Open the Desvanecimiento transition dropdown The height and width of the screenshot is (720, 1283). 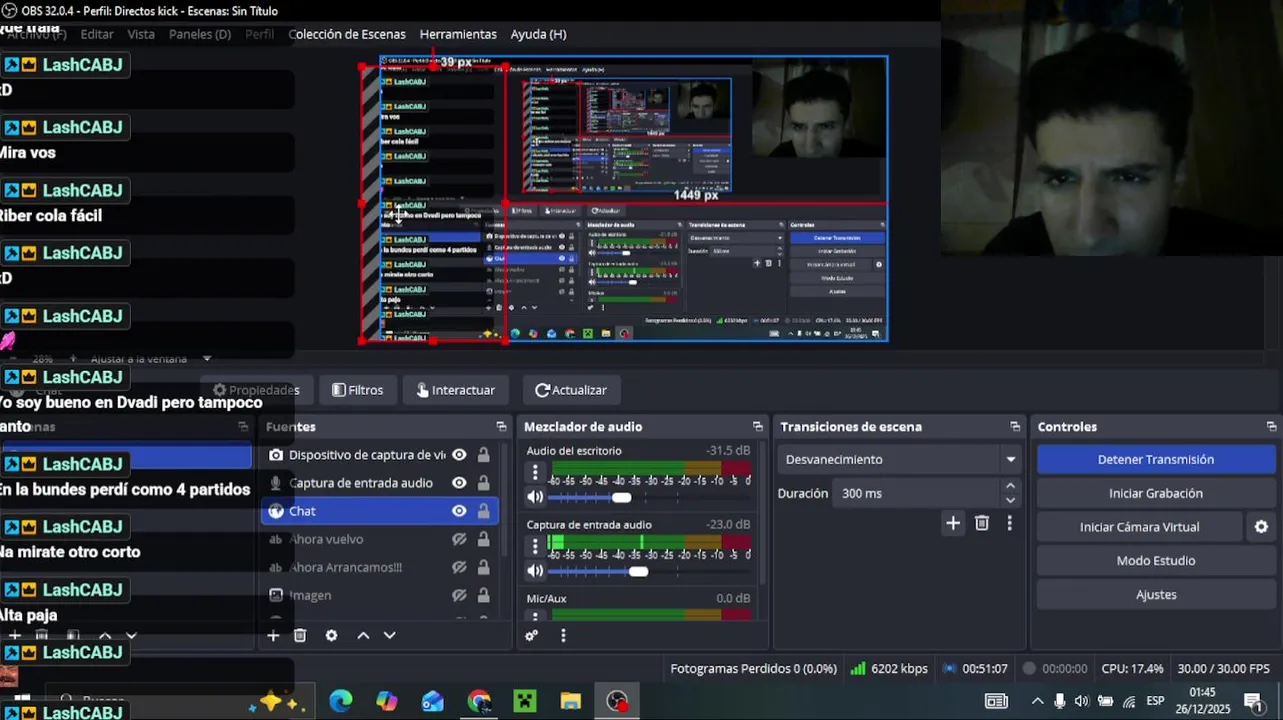pyautogui.click(x=899, y=460)
